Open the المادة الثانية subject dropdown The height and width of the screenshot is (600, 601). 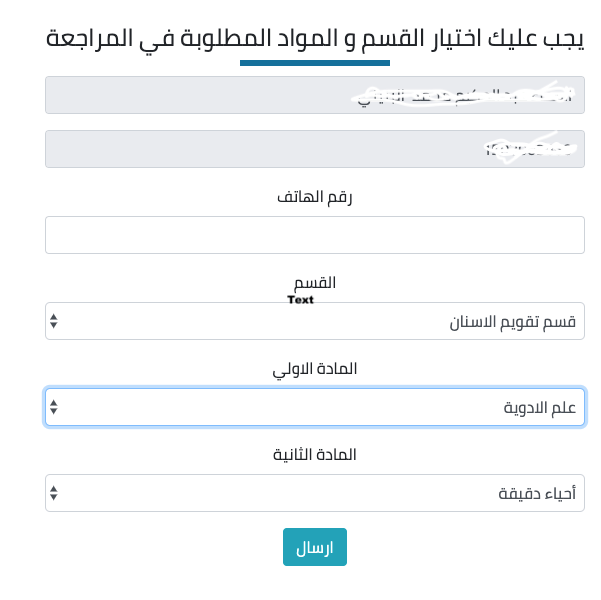tap(314, 493)
